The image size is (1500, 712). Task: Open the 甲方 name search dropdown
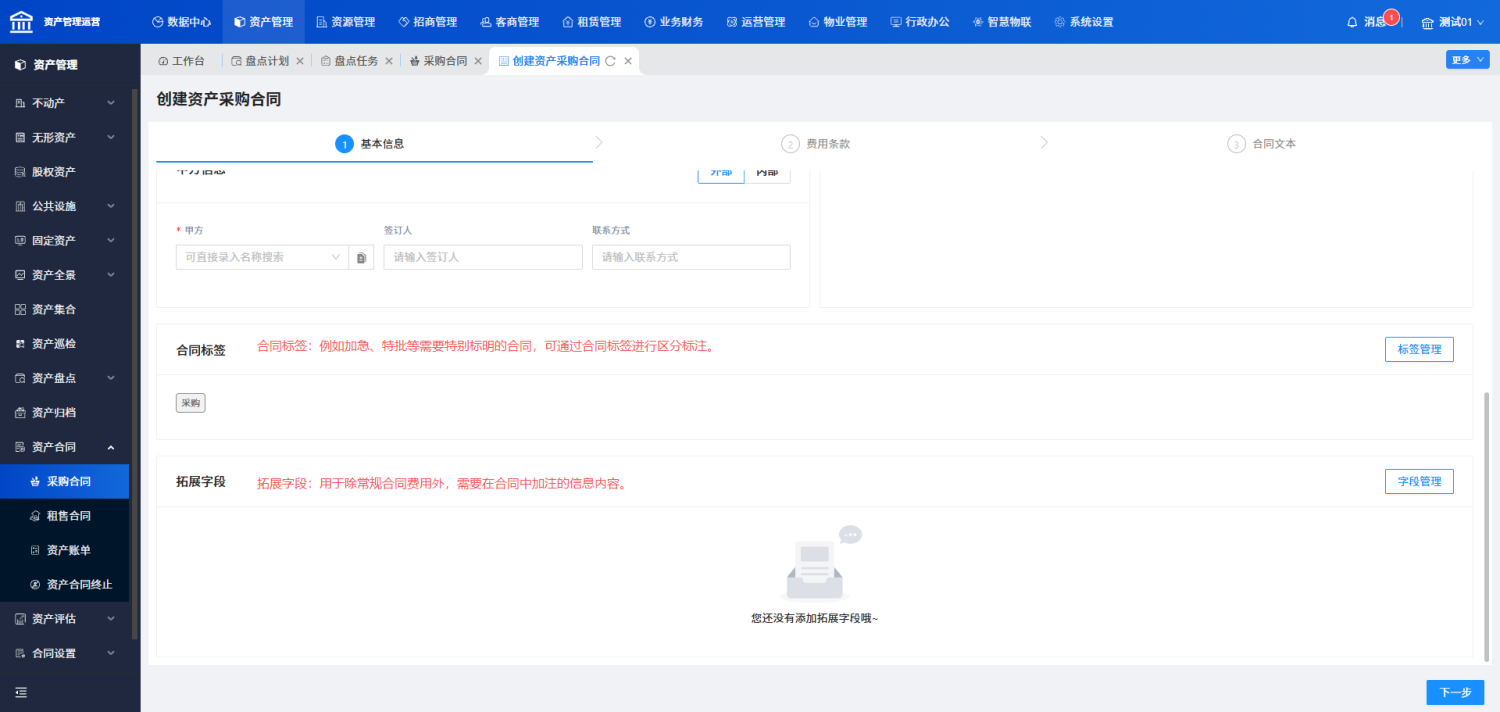pos(262,257)
